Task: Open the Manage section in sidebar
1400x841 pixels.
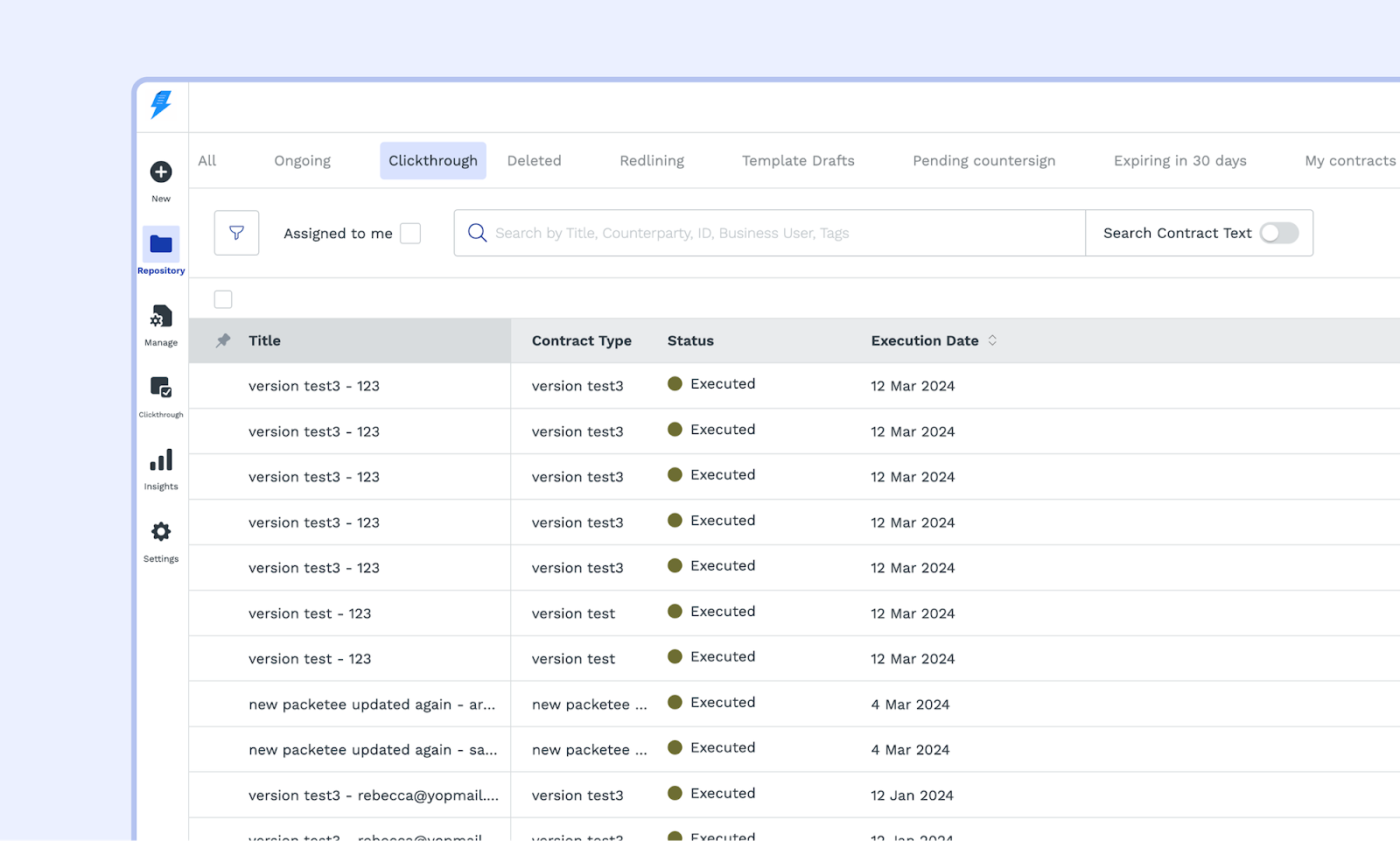Action: point(161,317)
